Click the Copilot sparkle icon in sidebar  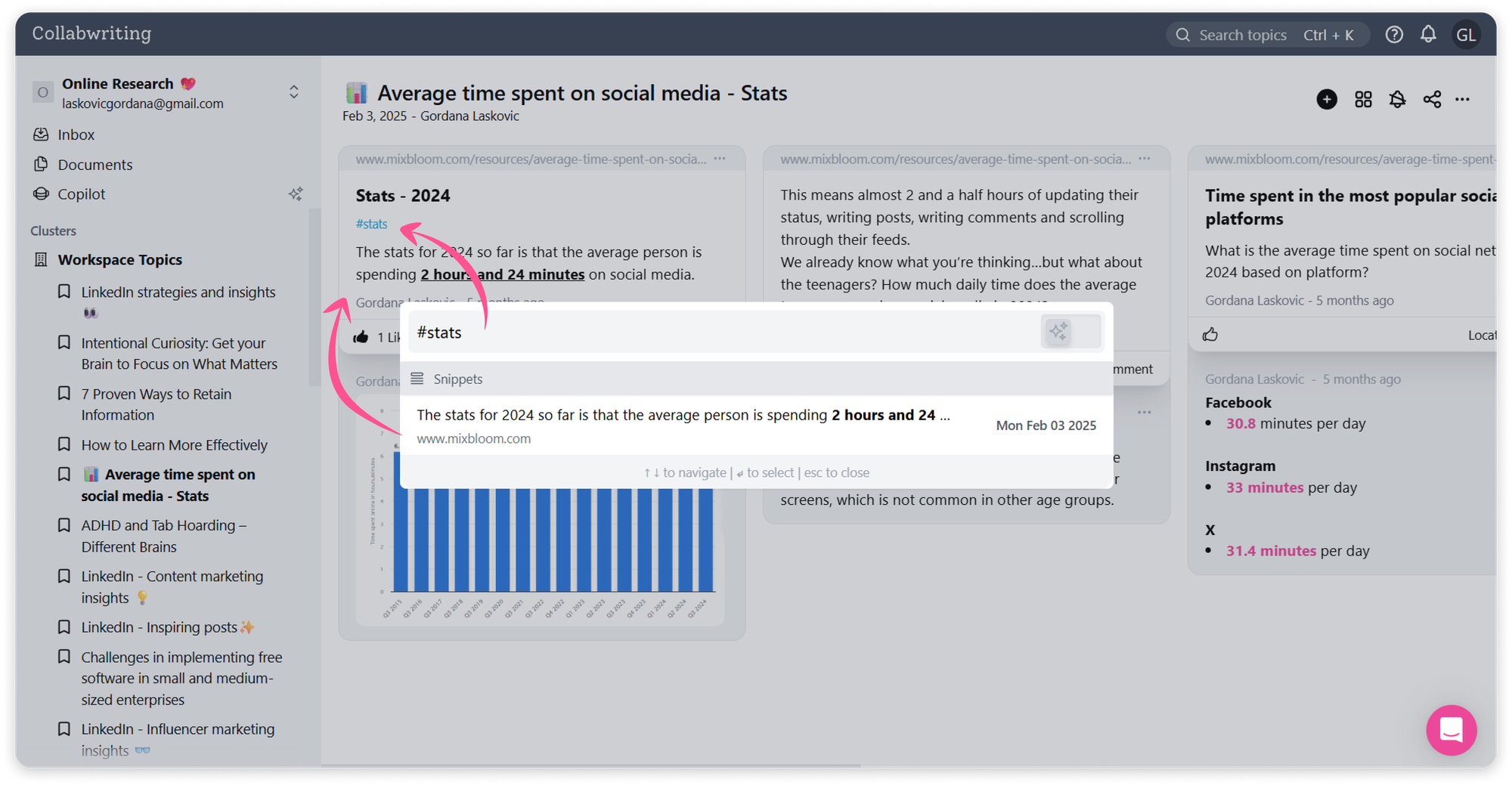click(296, 194)
